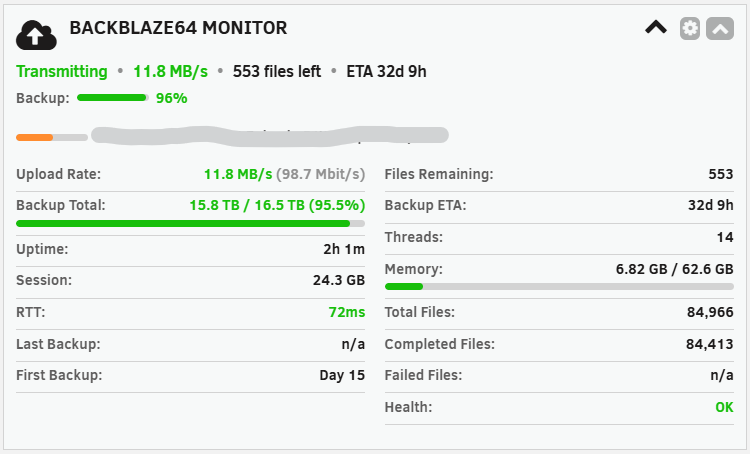Image resolution: width=750 pixels, height=454 pixels.
Task: Click the 96% backup percentage
Action: (x=172, y=98)
